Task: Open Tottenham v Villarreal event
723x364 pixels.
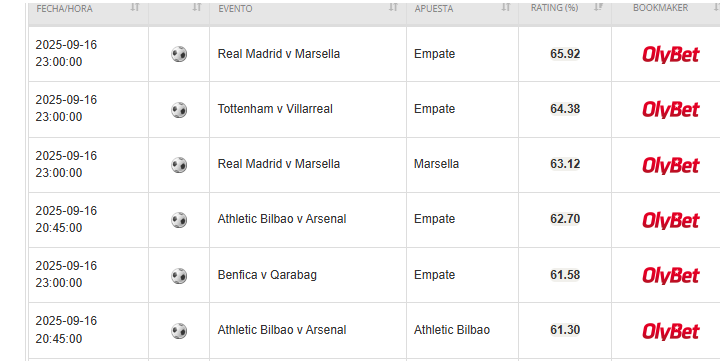Action: click(275, 109)
